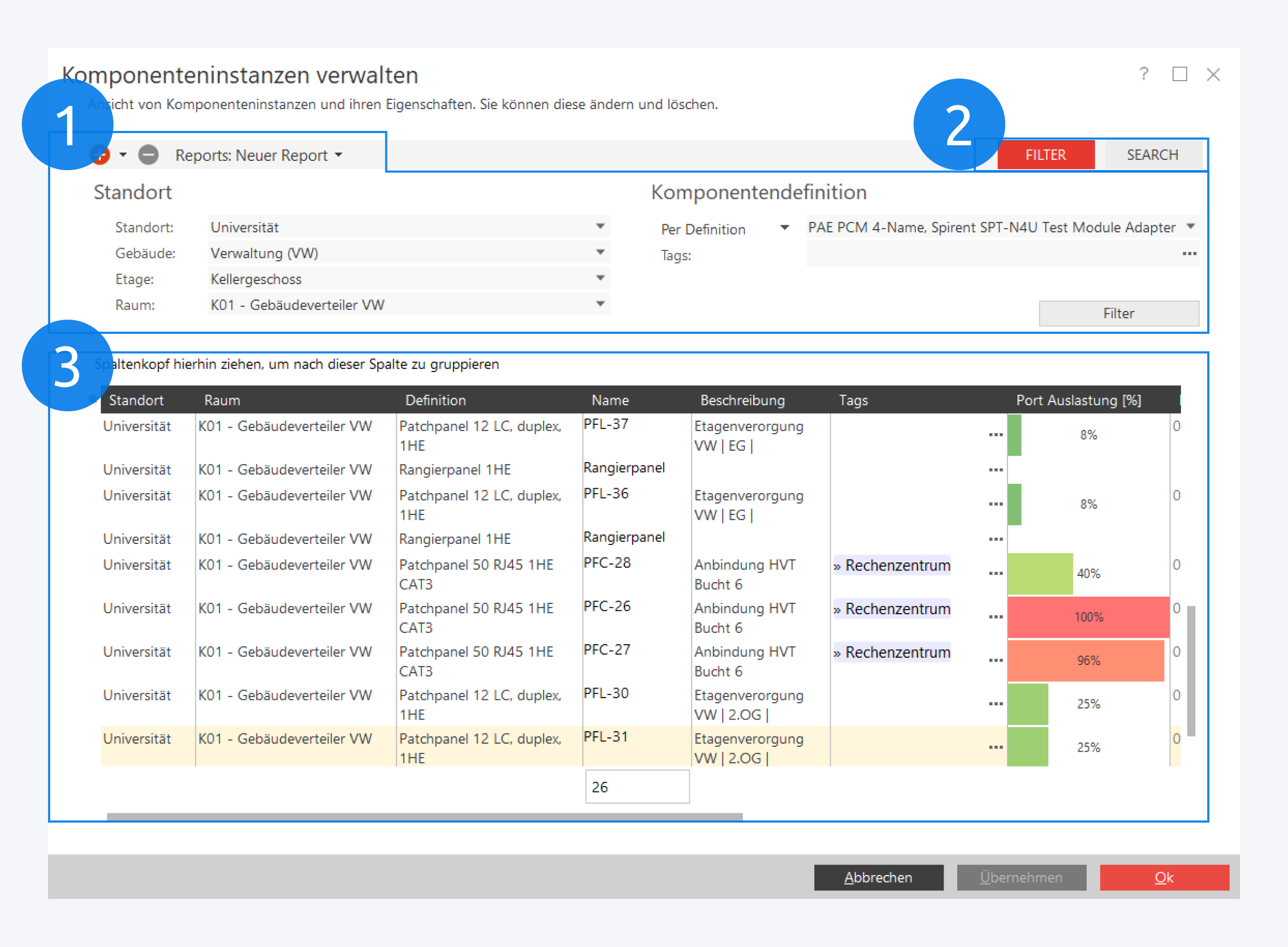Image resolution: width=1288 pixels, height=947 pixels.
Task: Click the help question mark icon
Action: (1143, 74)
